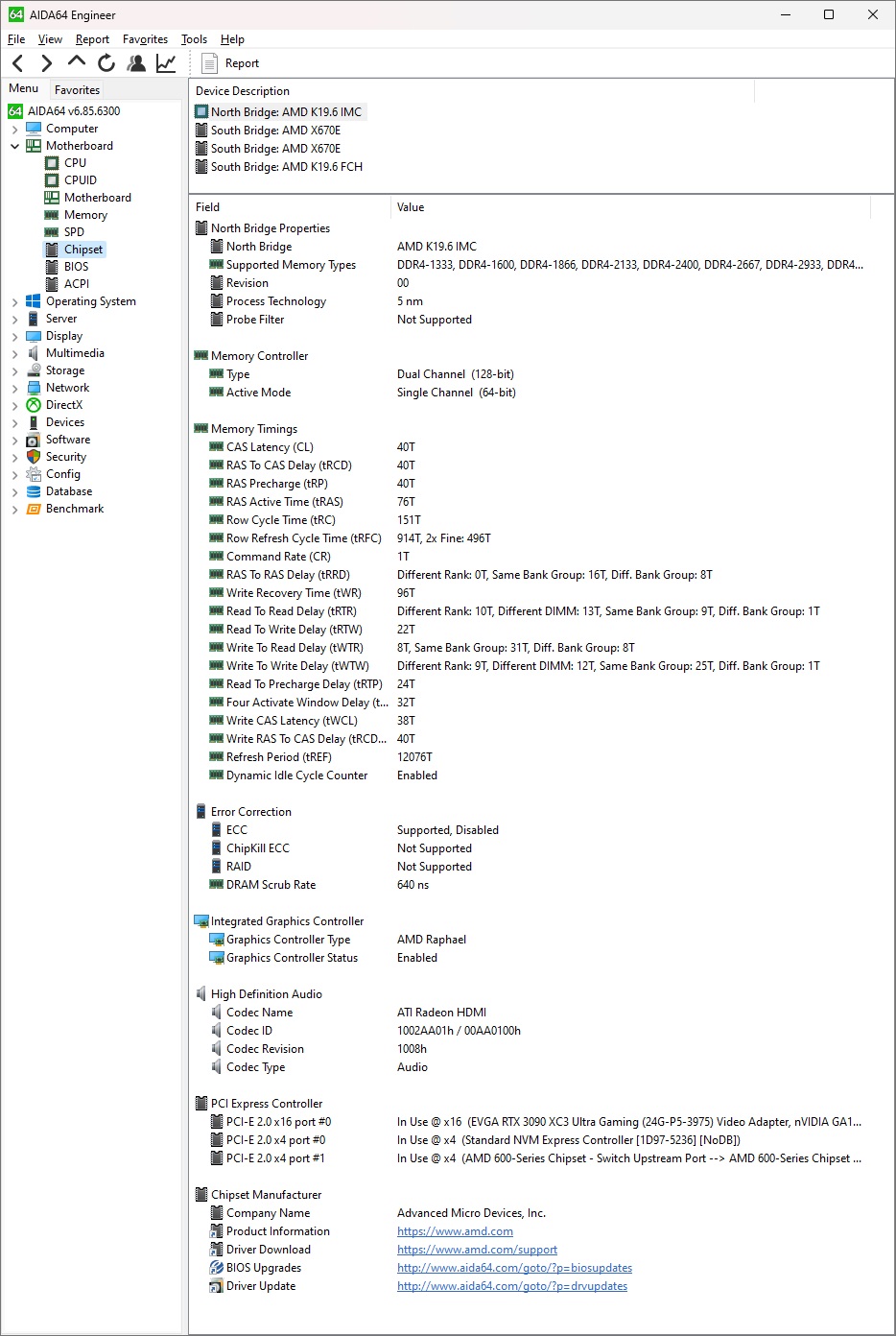The width and height of the screenshot is (896, 1336).
Task: Click the Report toolbar button label
Action: tap(242, 63)
